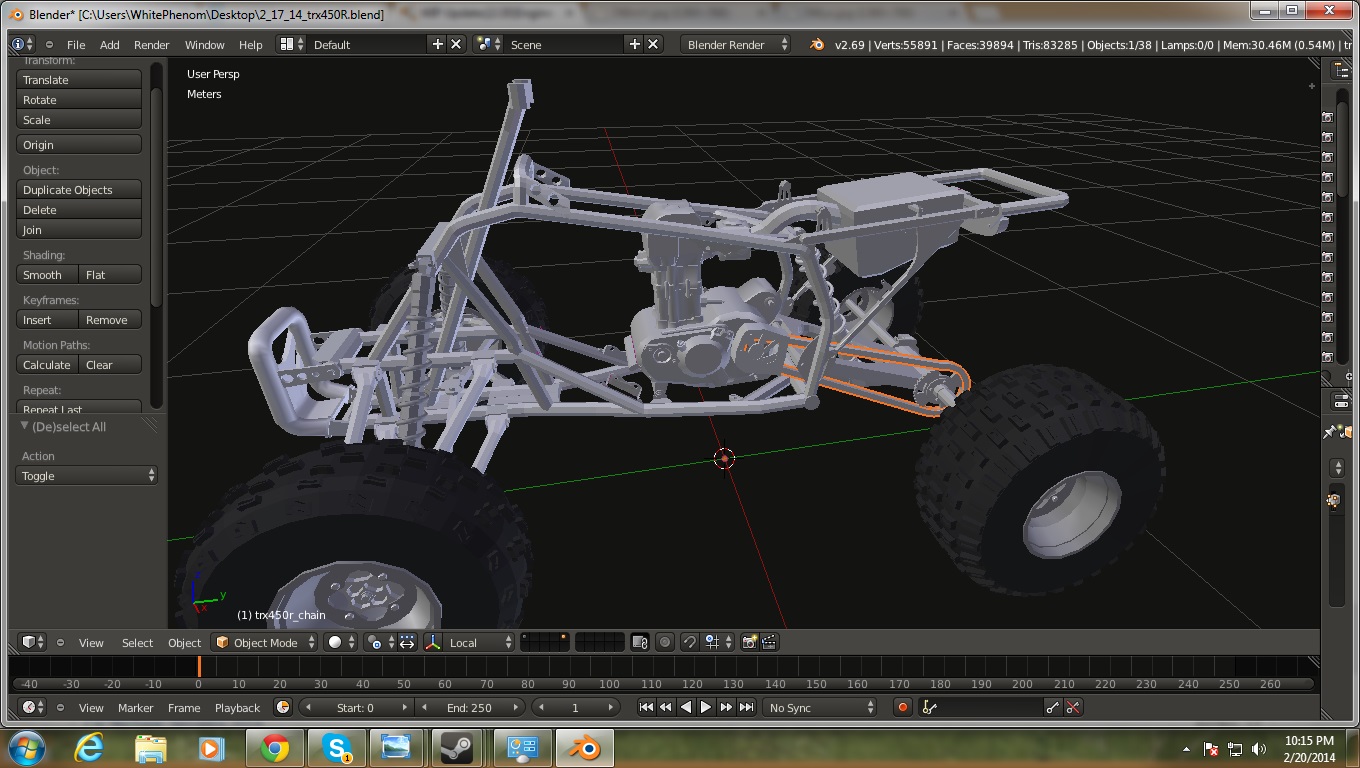Click the OpenGL render animation clapperboard icon
Image resolution: width=1360 pixels, height=768 pixels.
pos(769,642)
